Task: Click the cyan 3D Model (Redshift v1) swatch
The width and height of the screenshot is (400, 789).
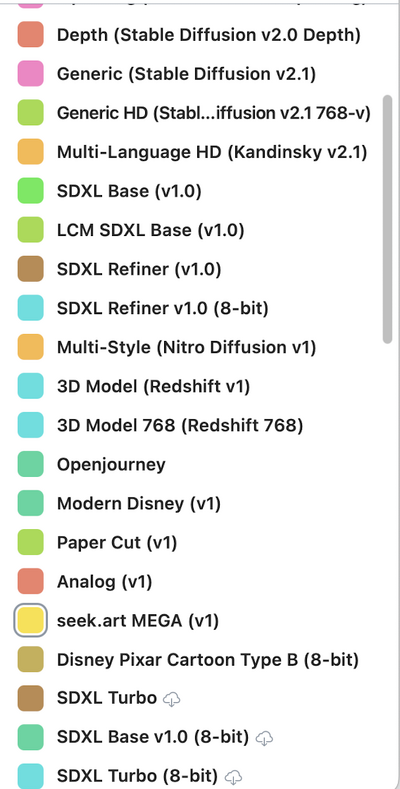Action: coord(31,386)
